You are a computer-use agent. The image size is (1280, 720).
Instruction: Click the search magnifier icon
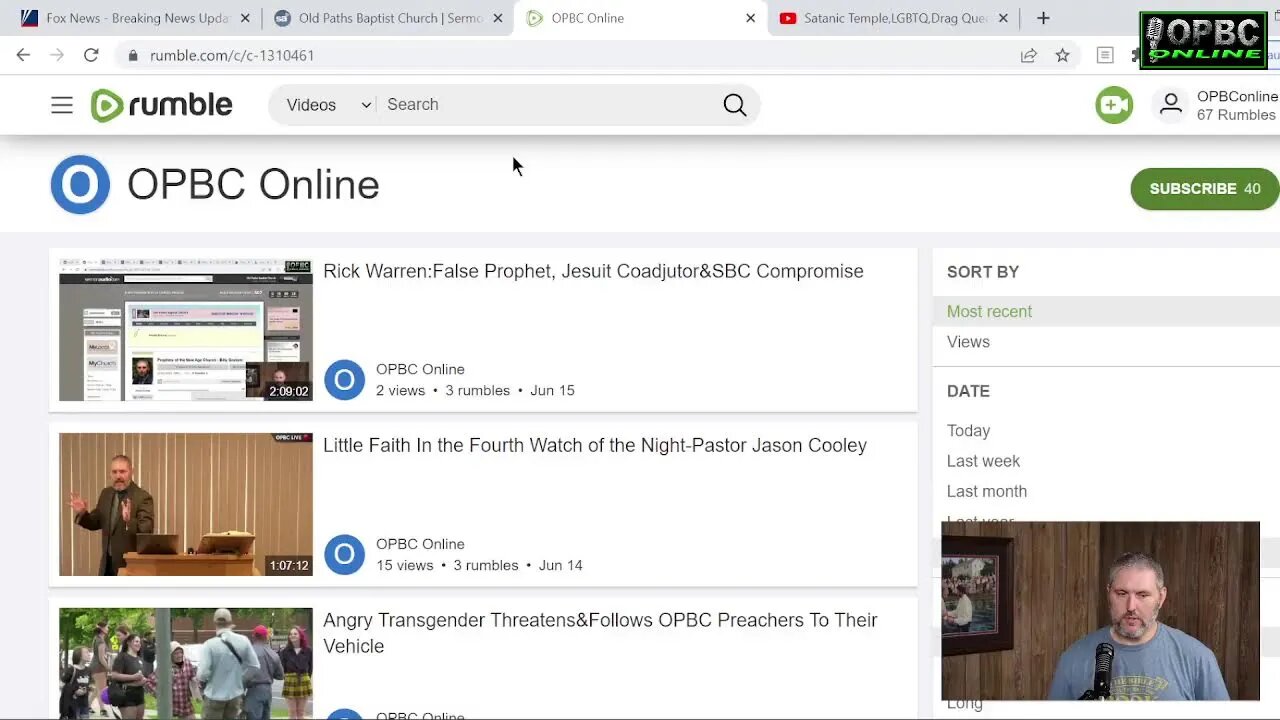pos(735,105)
